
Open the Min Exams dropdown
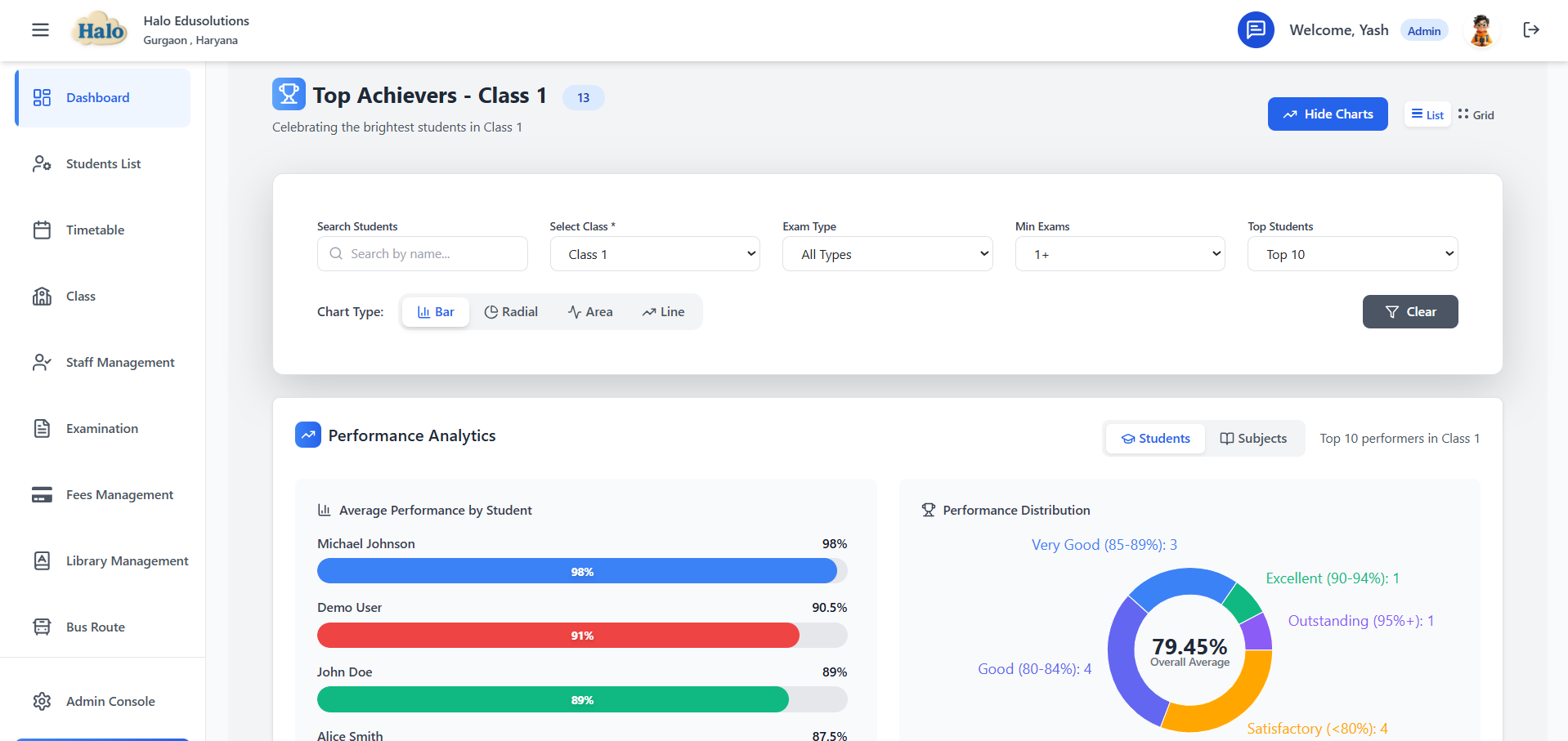coord(1119,254)
